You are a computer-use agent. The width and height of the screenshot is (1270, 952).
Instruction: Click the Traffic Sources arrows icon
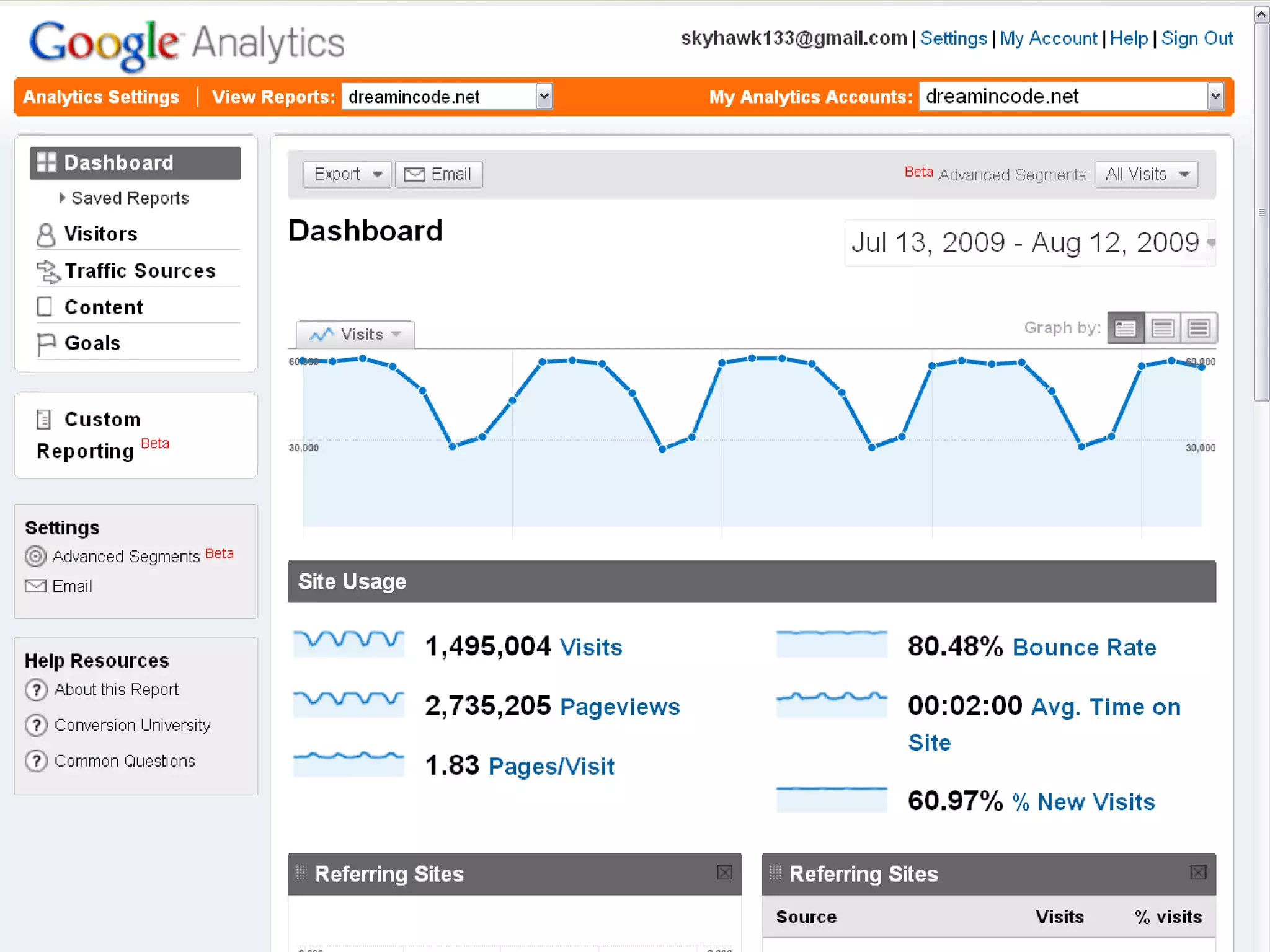coord(48,271)
